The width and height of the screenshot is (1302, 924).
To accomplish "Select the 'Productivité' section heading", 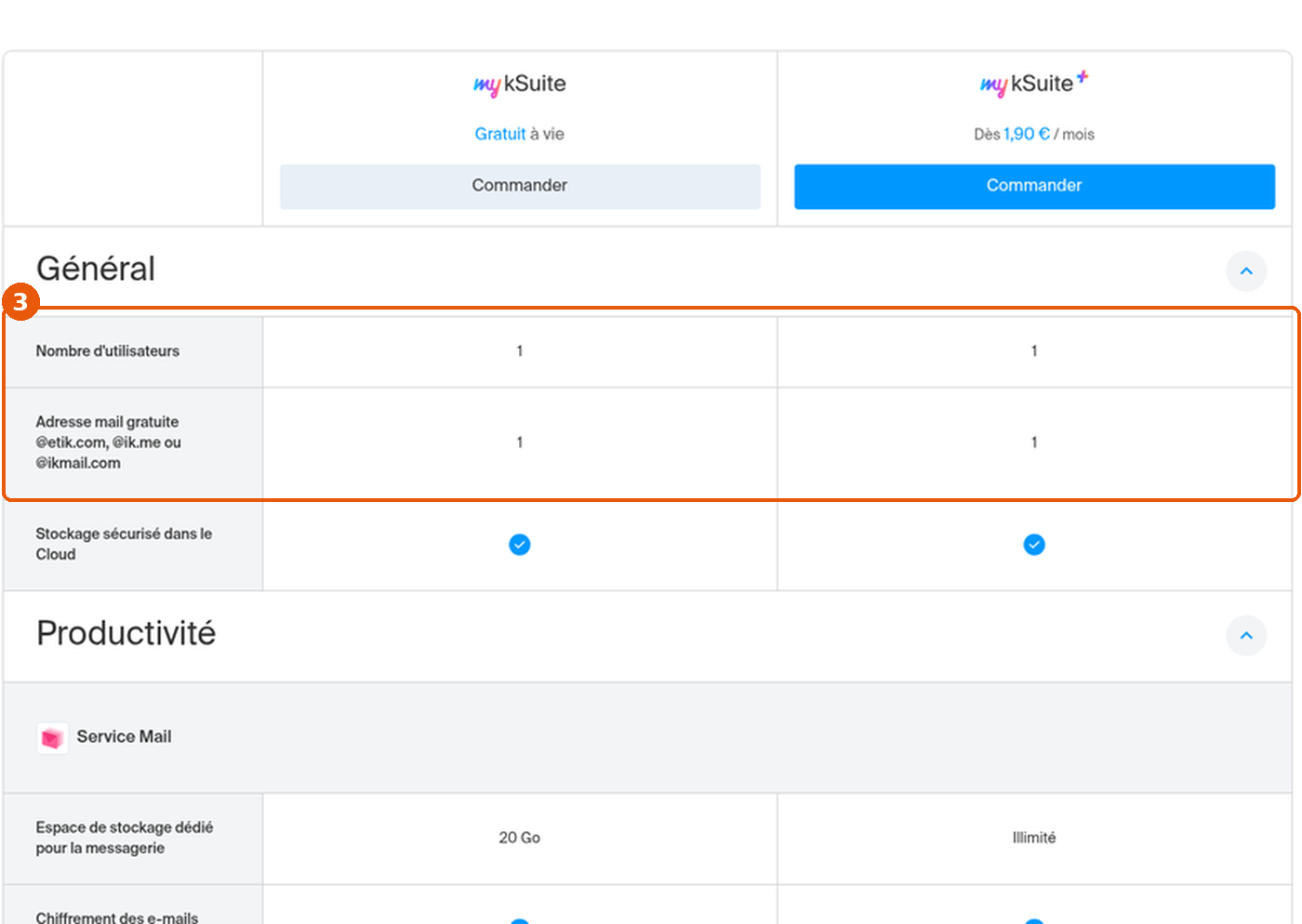I will point(126,634).
